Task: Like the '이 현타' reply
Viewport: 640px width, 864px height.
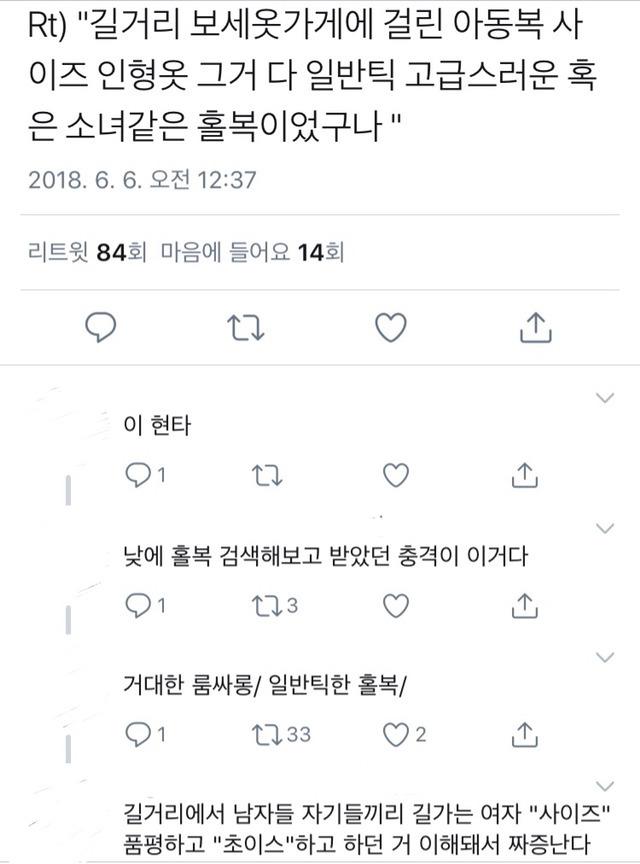Action: 396,477
